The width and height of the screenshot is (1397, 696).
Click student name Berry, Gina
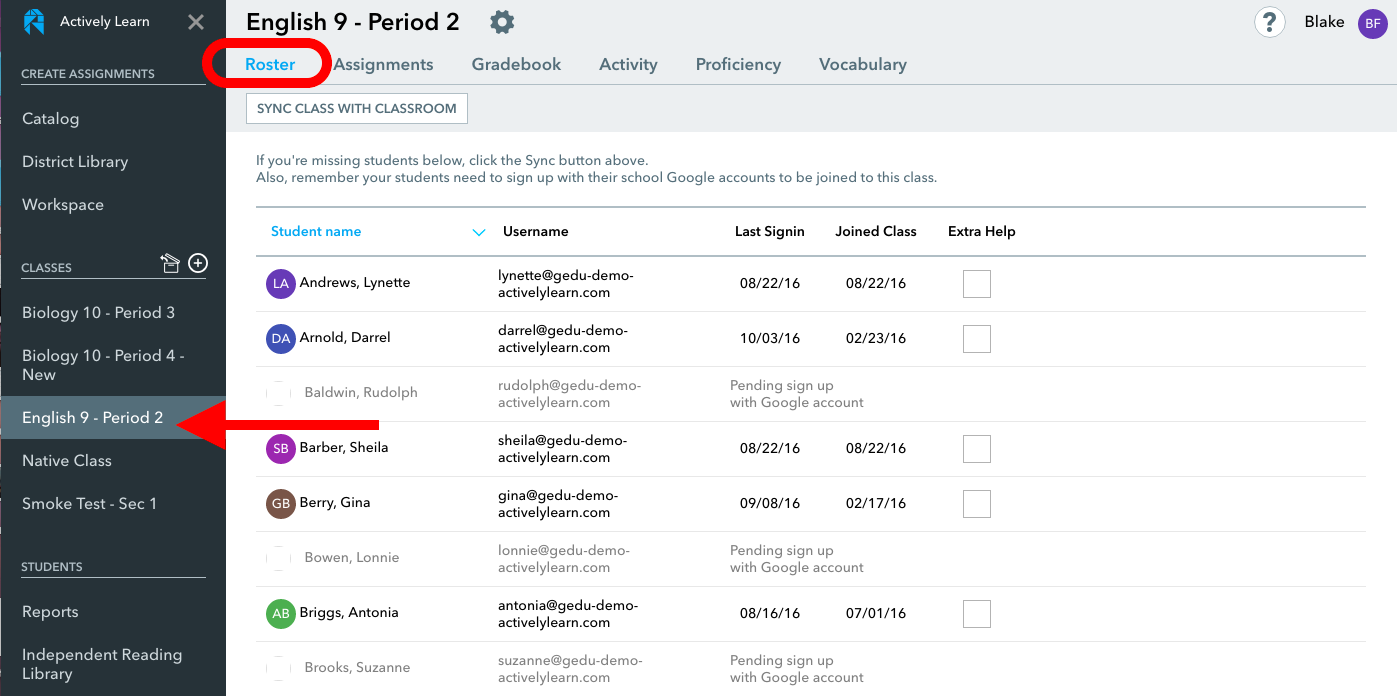pos(335,502)
